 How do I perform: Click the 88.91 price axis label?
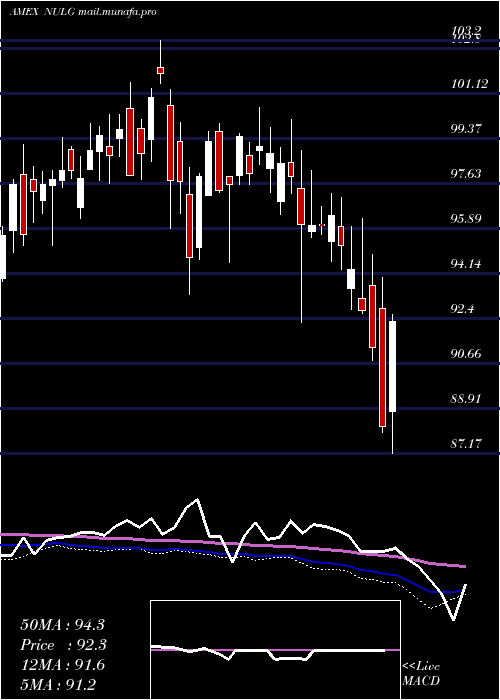(x=467, y=399)
